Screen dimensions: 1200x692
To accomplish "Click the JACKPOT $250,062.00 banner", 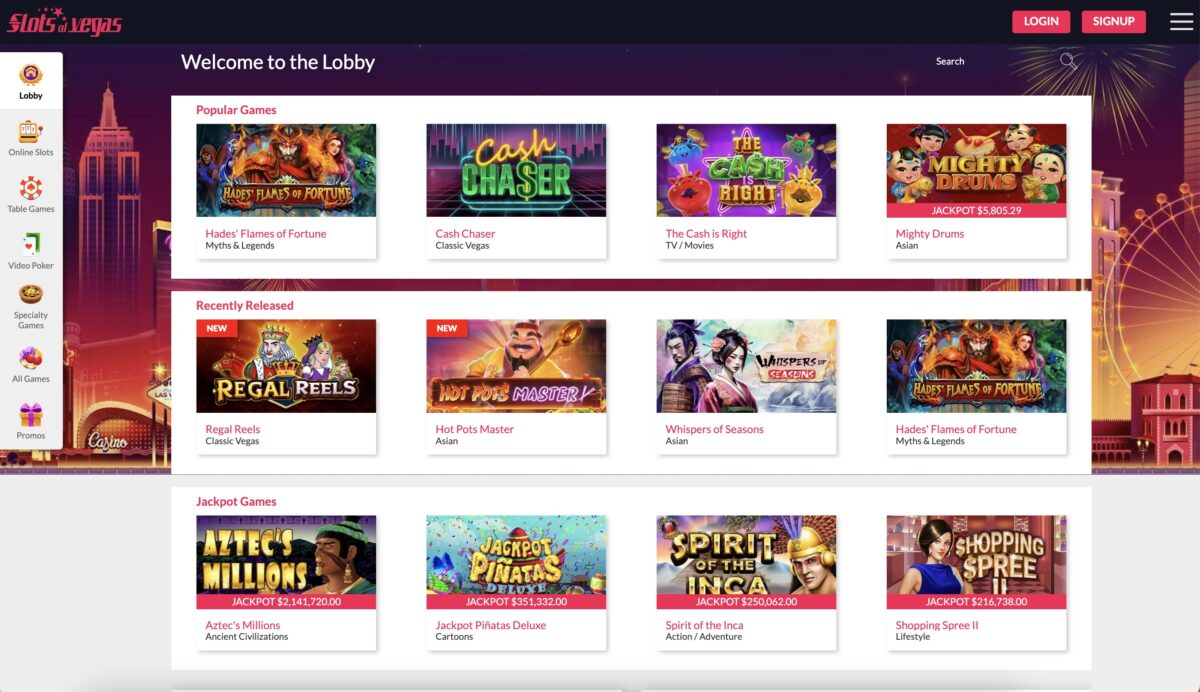I will [x=746, y=602].
